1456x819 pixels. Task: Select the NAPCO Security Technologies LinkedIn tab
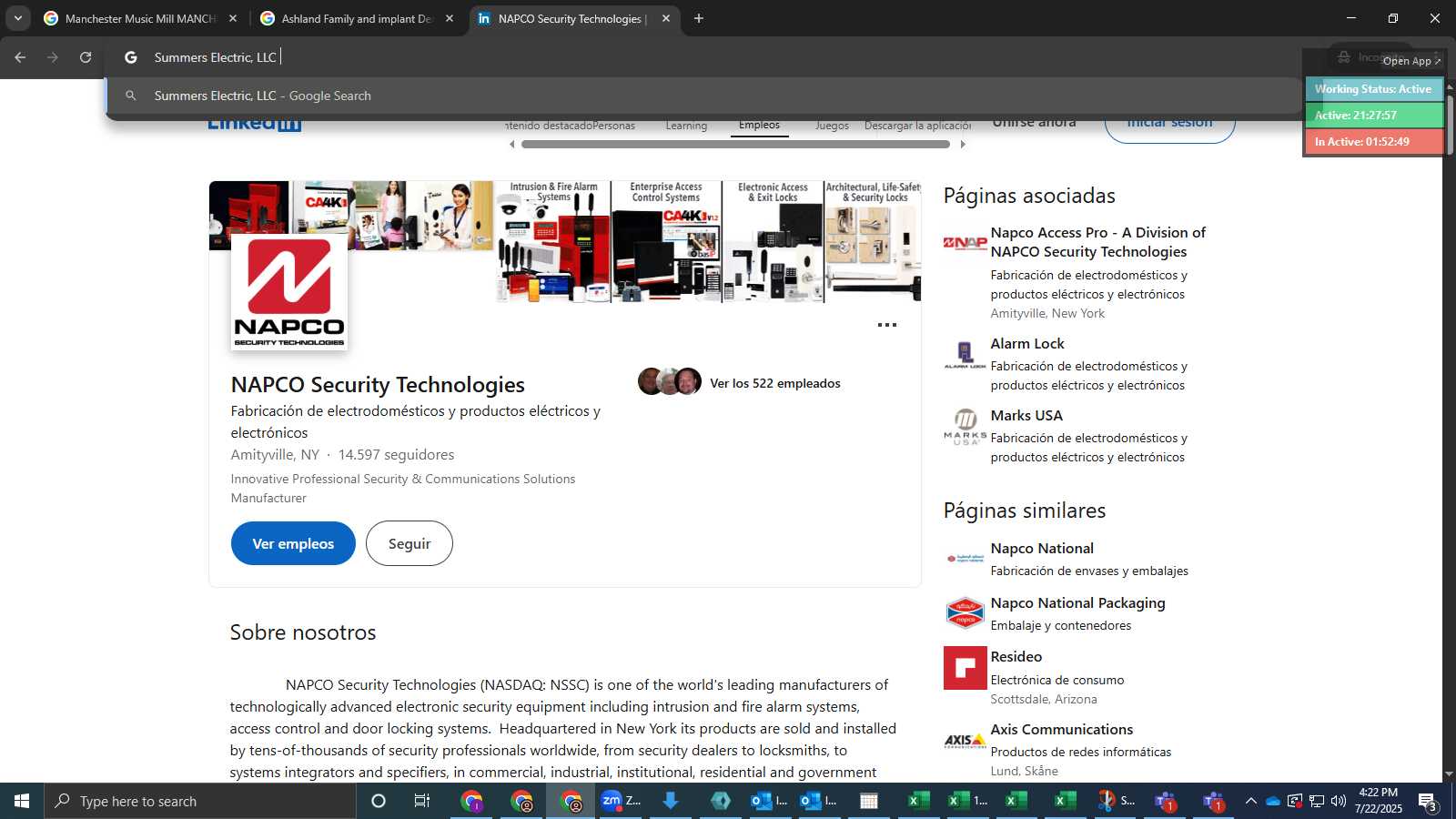573,18
